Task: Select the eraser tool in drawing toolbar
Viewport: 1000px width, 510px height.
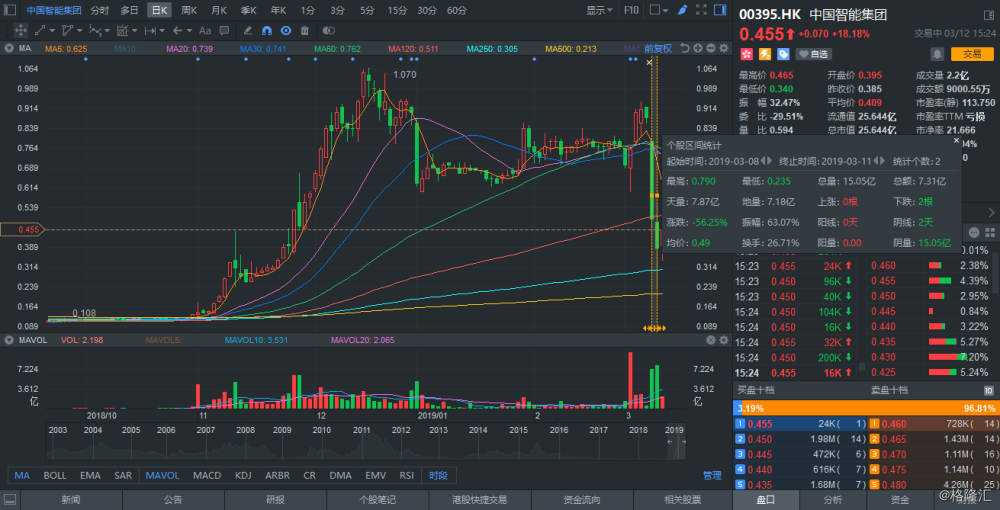Action: coord(248,30)
